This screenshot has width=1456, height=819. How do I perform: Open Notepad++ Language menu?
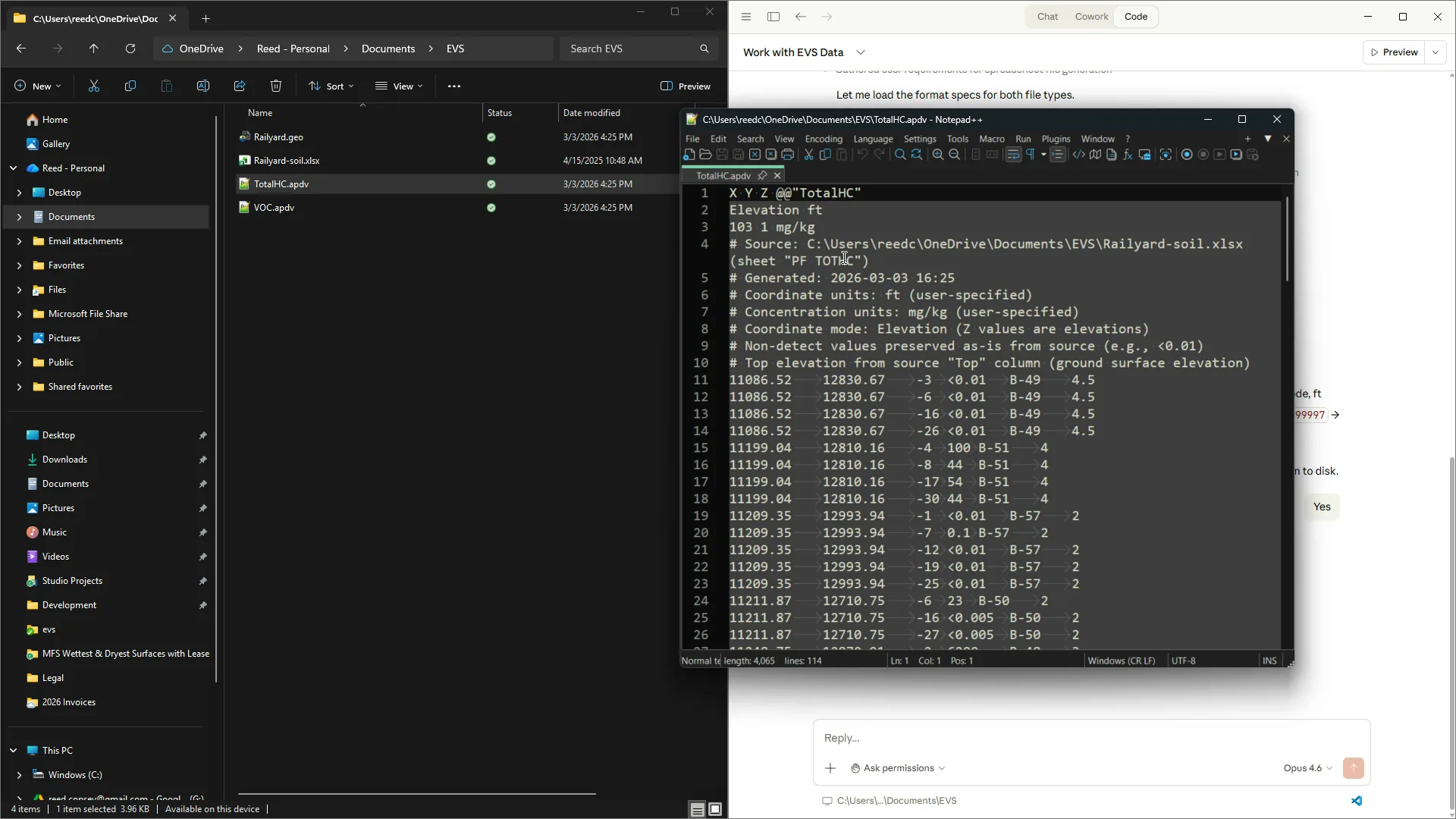pos(873,139)
